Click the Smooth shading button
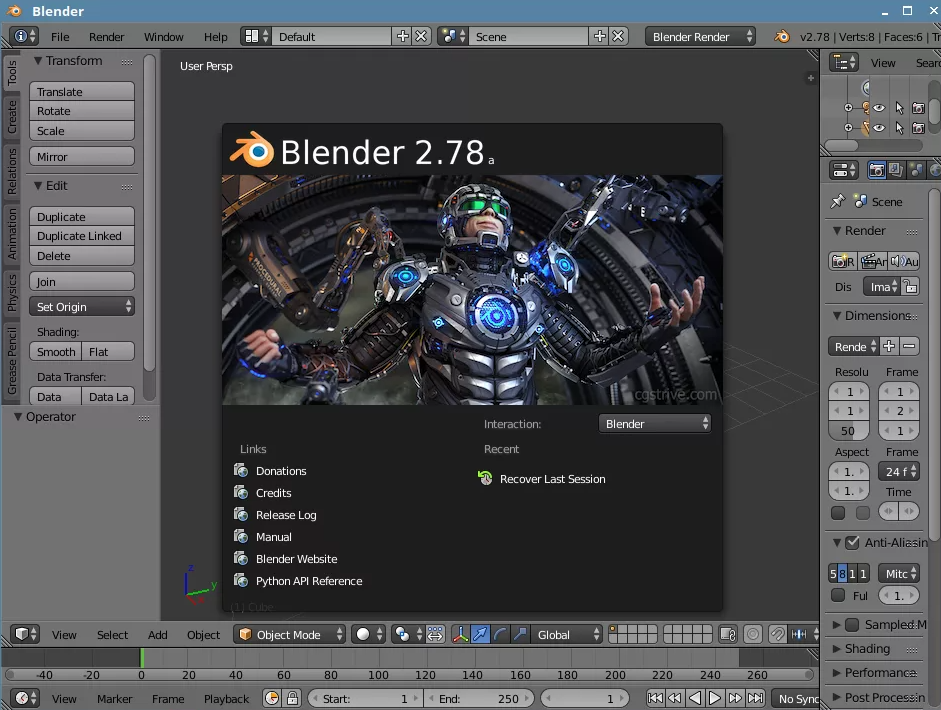Image resolution: width=941 pixels, height=710 pixels. 55,352
